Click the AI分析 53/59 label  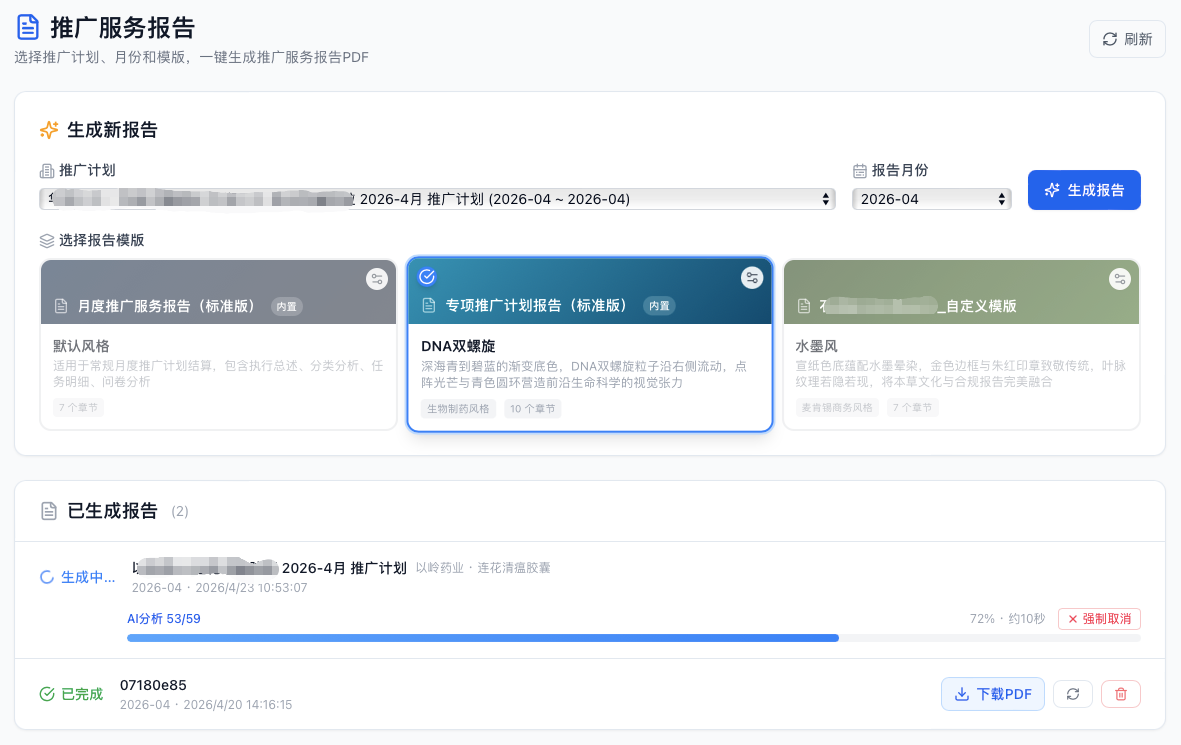tap(163, 618)
